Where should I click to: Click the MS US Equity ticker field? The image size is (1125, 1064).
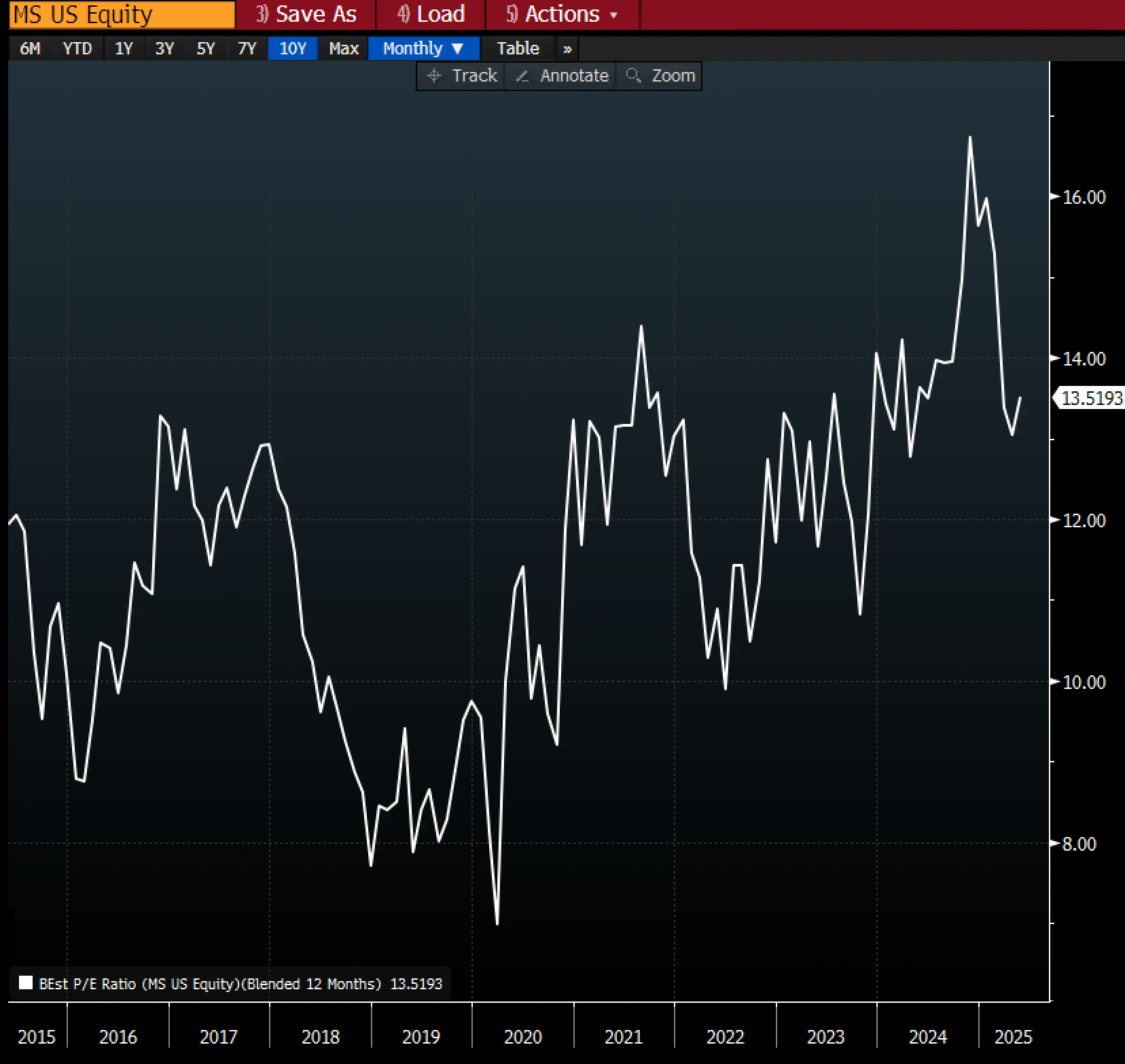pos(122,14)
